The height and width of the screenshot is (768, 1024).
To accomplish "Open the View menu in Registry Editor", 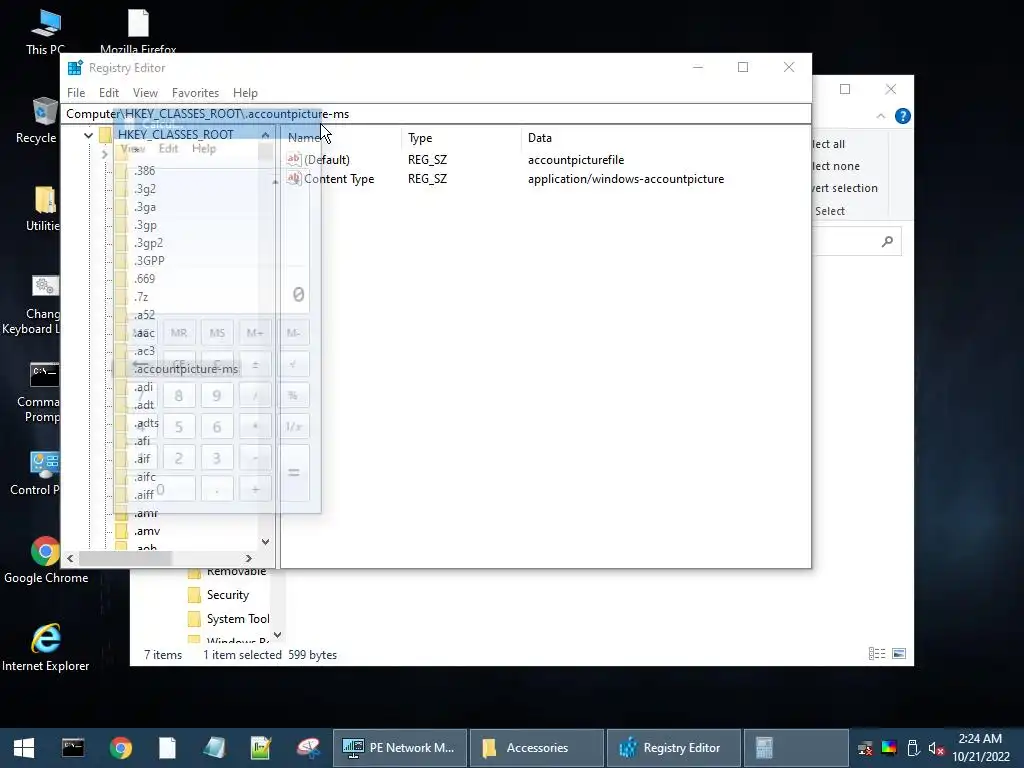I will click(x=145, y=93).
